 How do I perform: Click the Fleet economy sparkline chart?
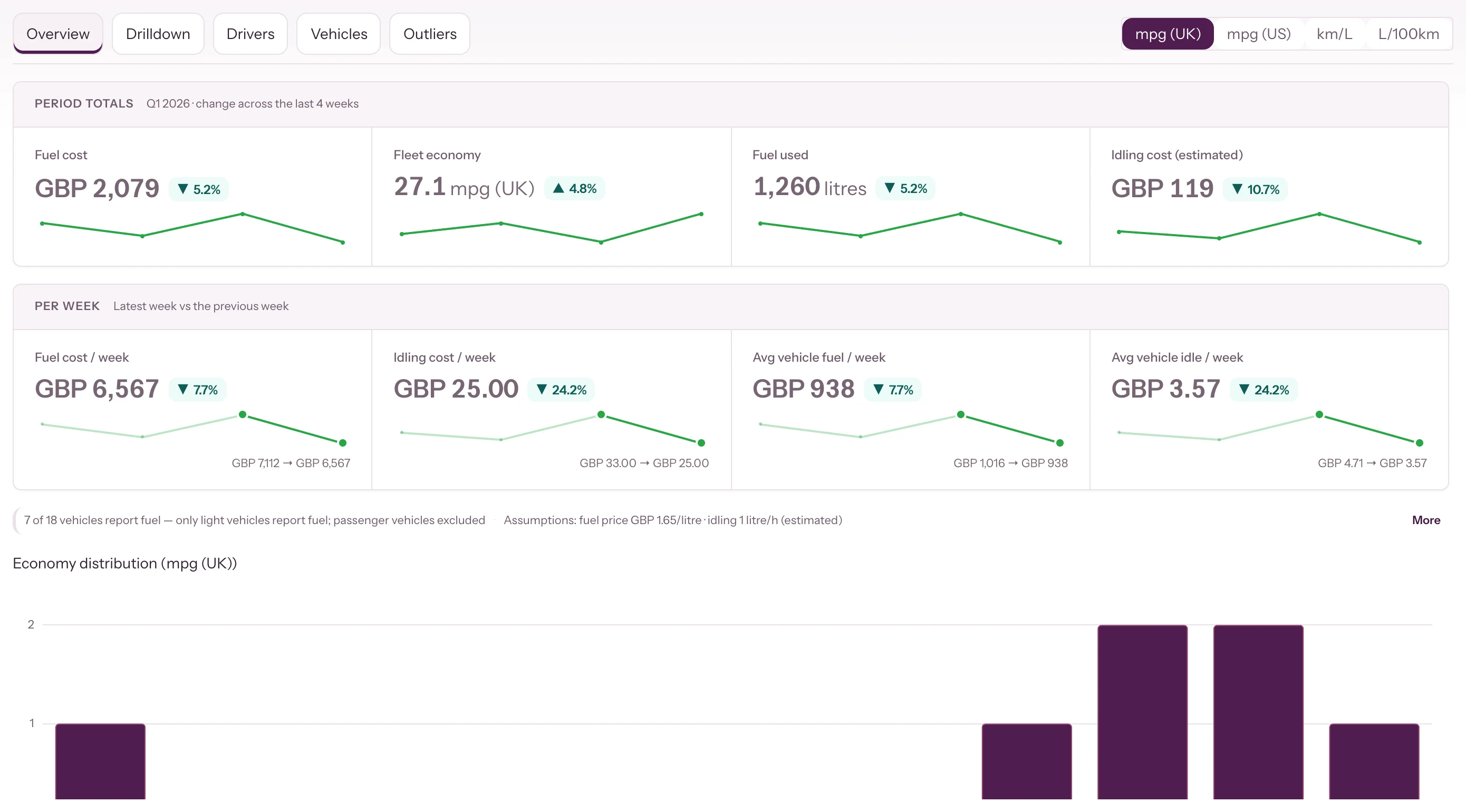[x=551, y=228]
